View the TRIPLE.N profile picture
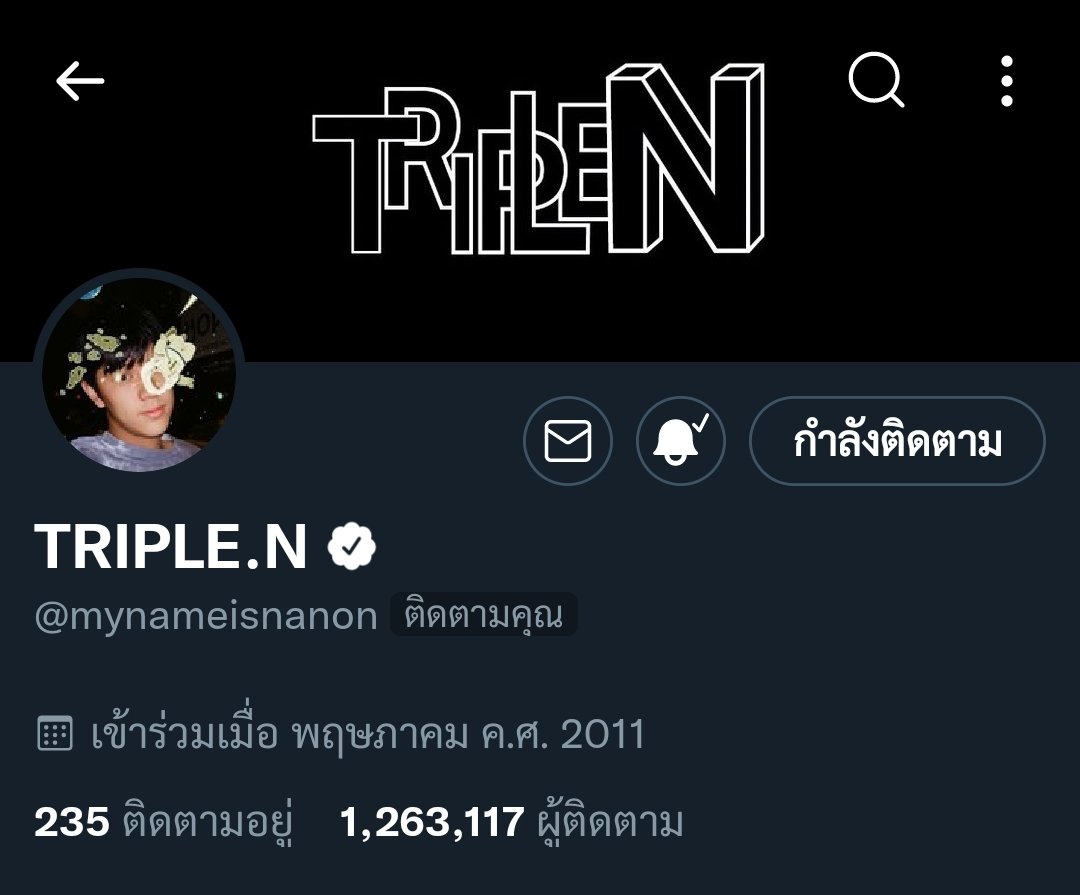Screen dimensions: 1080x895 139,374
